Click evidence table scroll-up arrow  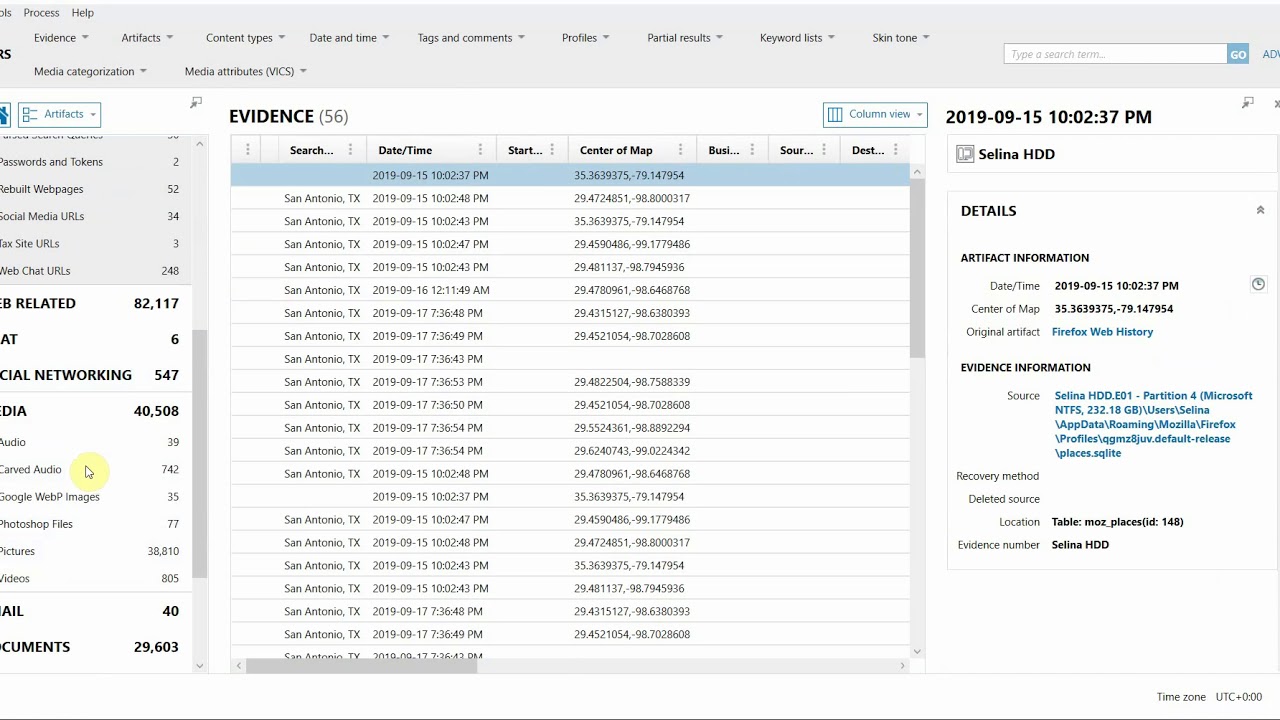917,172
